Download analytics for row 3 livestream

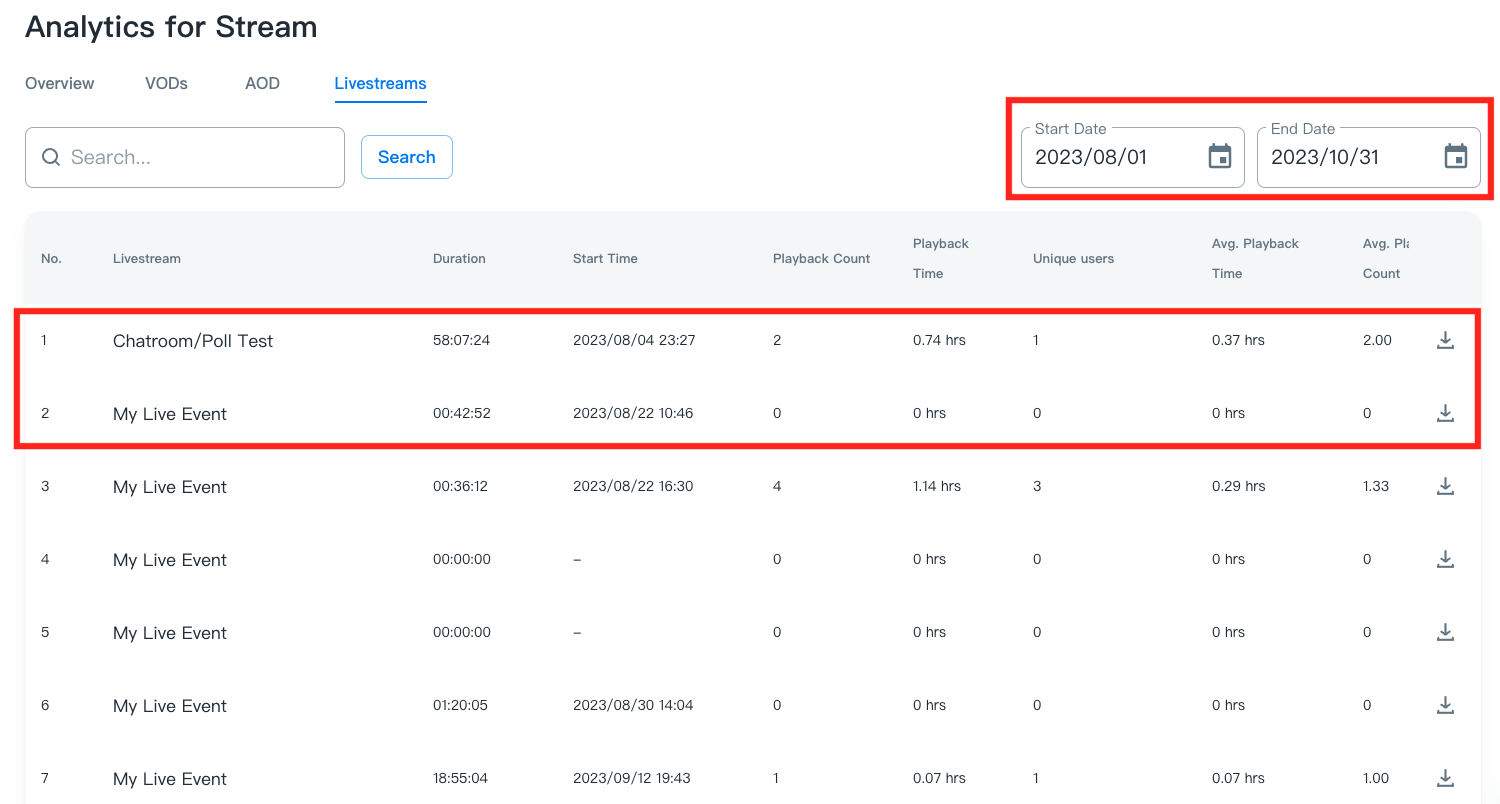pyautogui.click(x=1445, y=486)
